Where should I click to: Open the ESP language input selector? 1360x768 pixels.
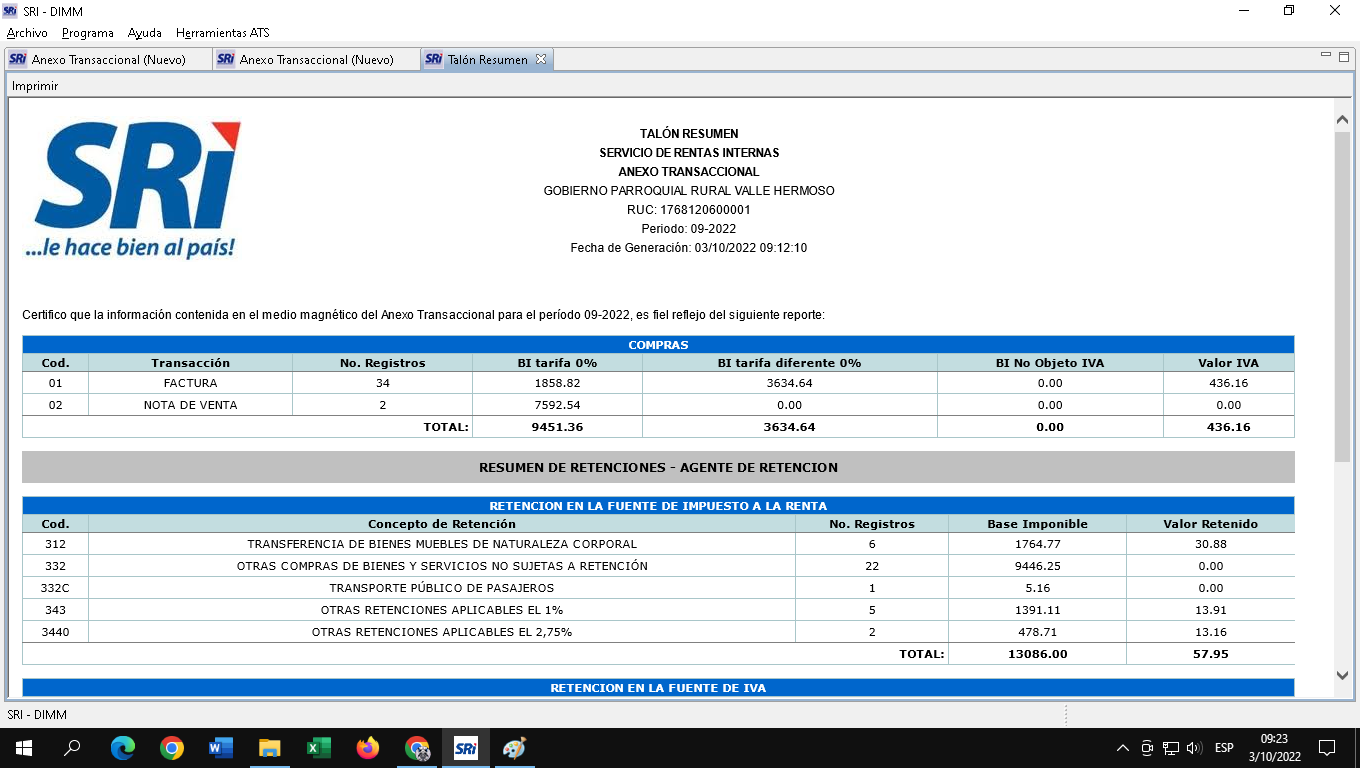(1224, 748)
